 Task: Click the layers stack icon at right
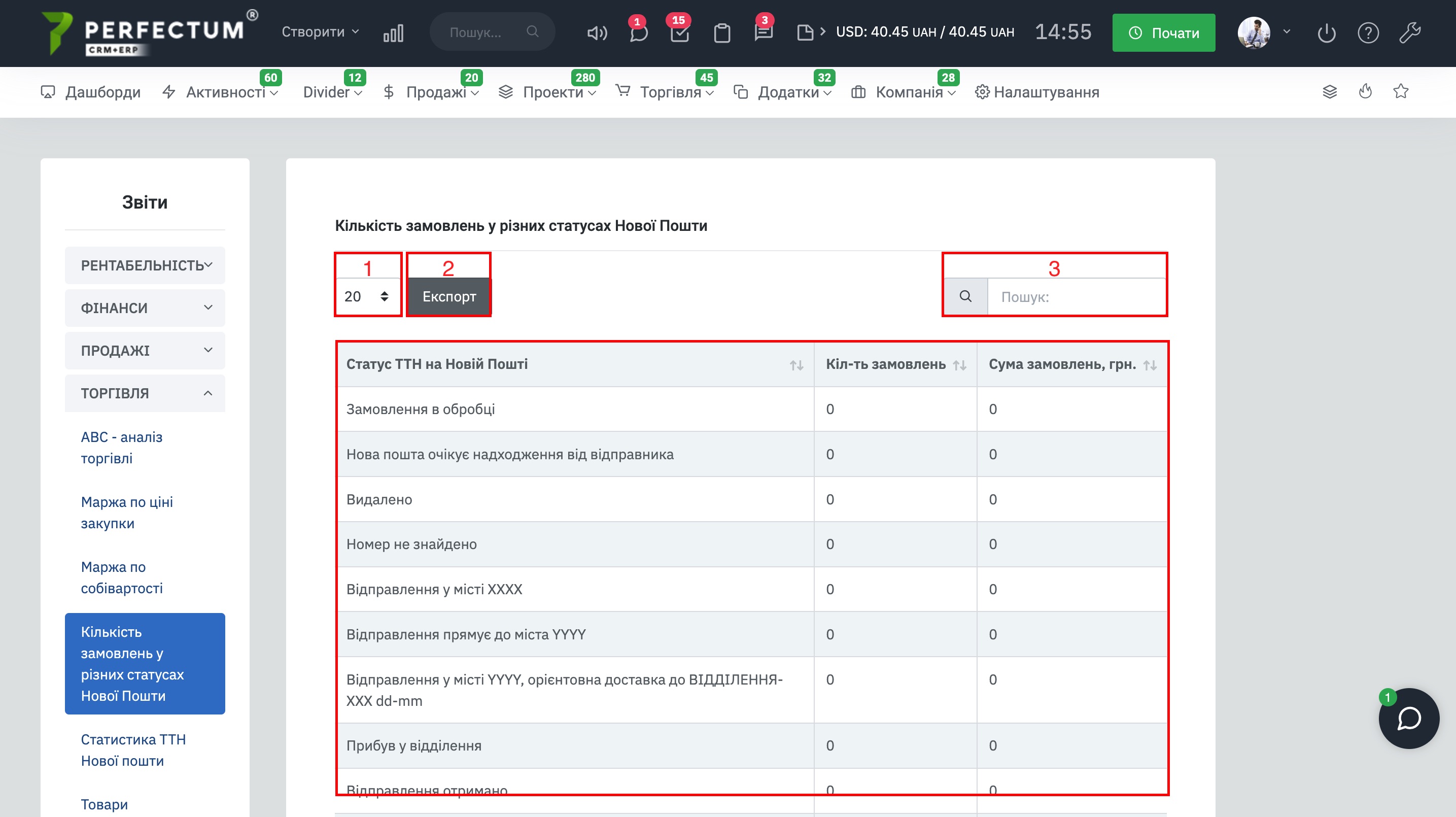[1330, 91]
